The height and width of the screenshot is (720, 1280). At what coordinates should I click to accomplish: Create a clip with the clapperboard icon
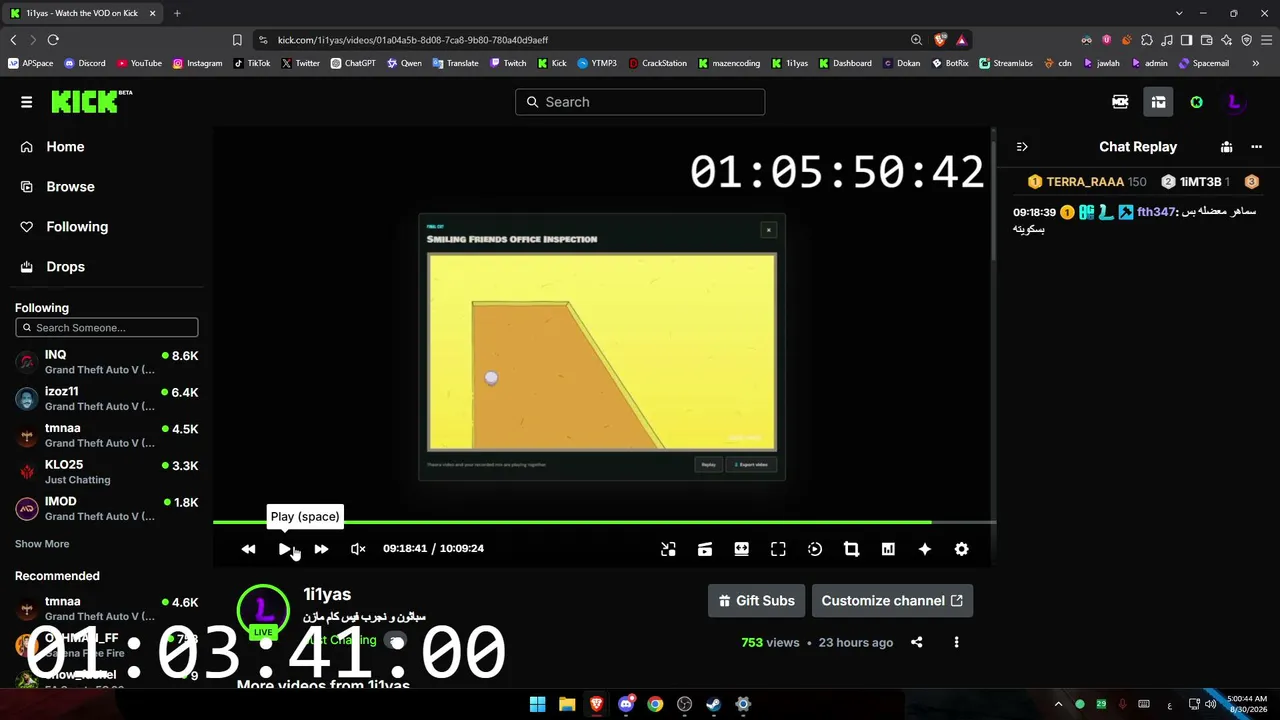pyautogui.click(x=705, y=549)
